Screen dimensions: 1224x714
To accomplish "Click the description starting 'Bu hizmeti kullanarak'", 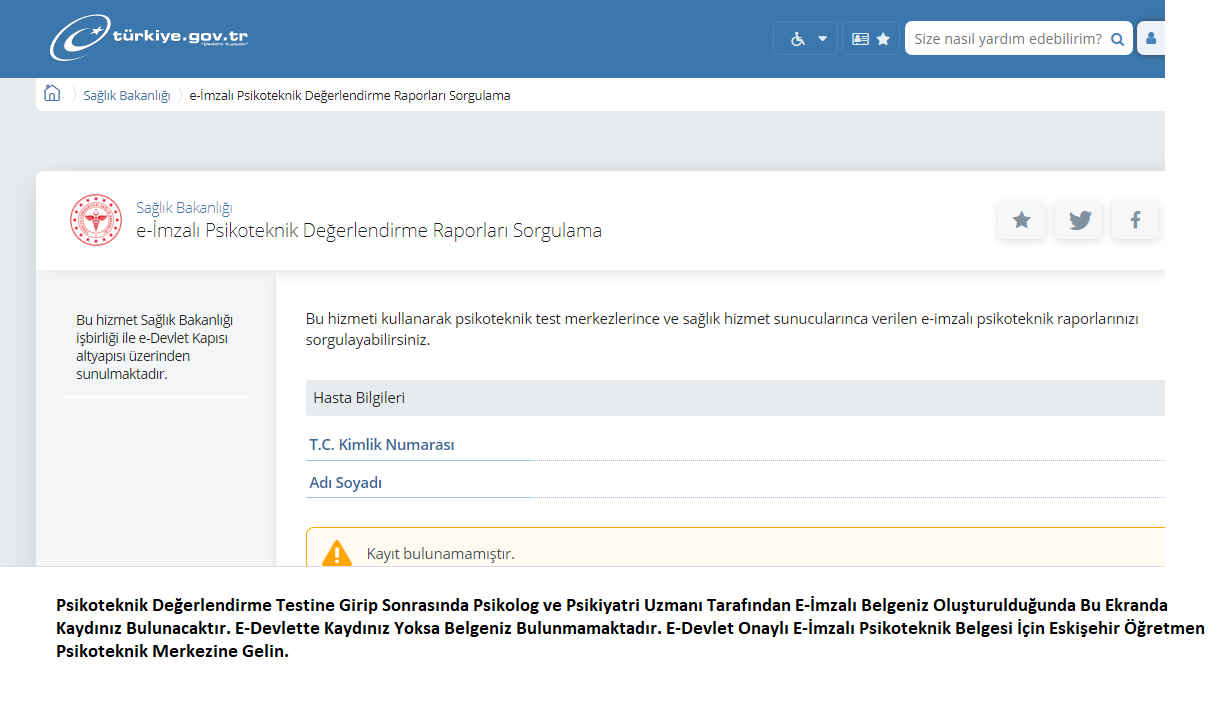I will point(722,329).
